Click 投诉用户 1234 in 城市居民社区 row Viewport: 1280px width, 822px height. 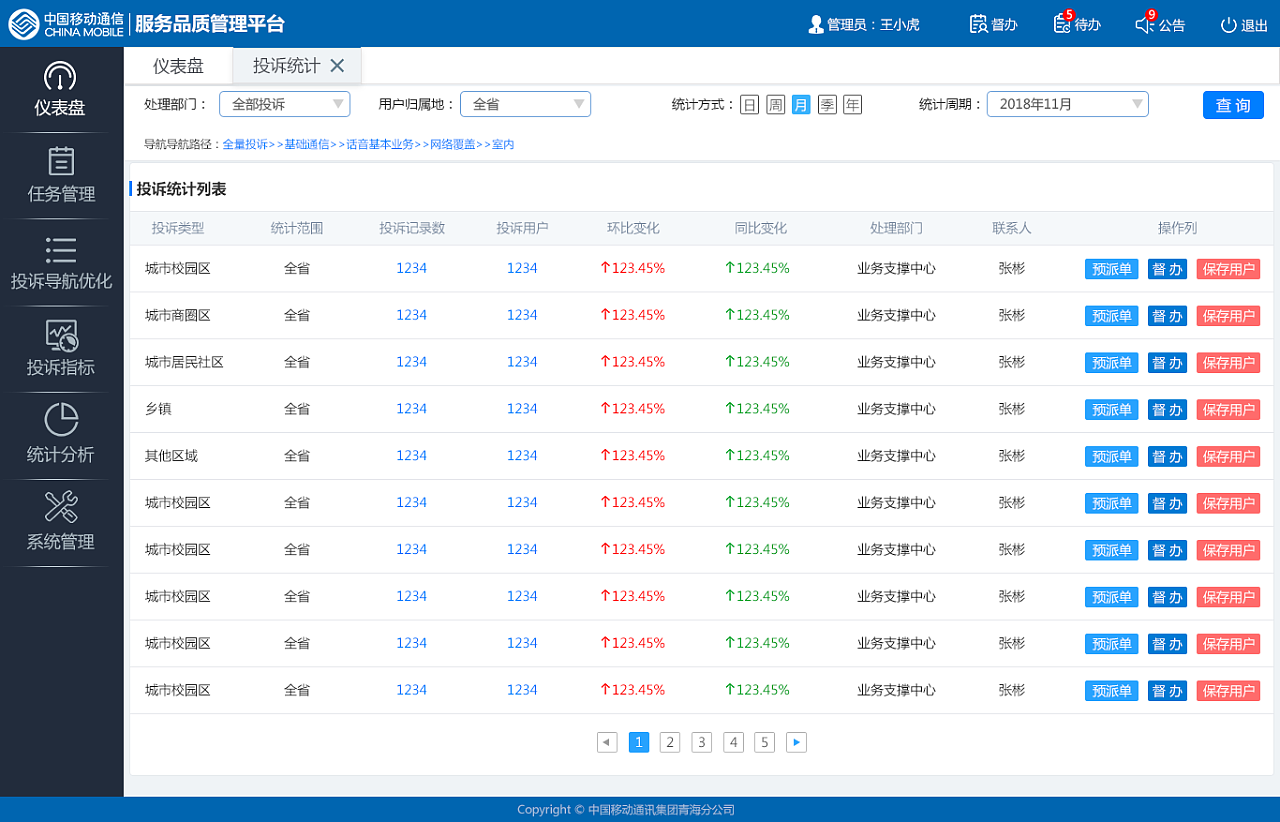[522, 362]
